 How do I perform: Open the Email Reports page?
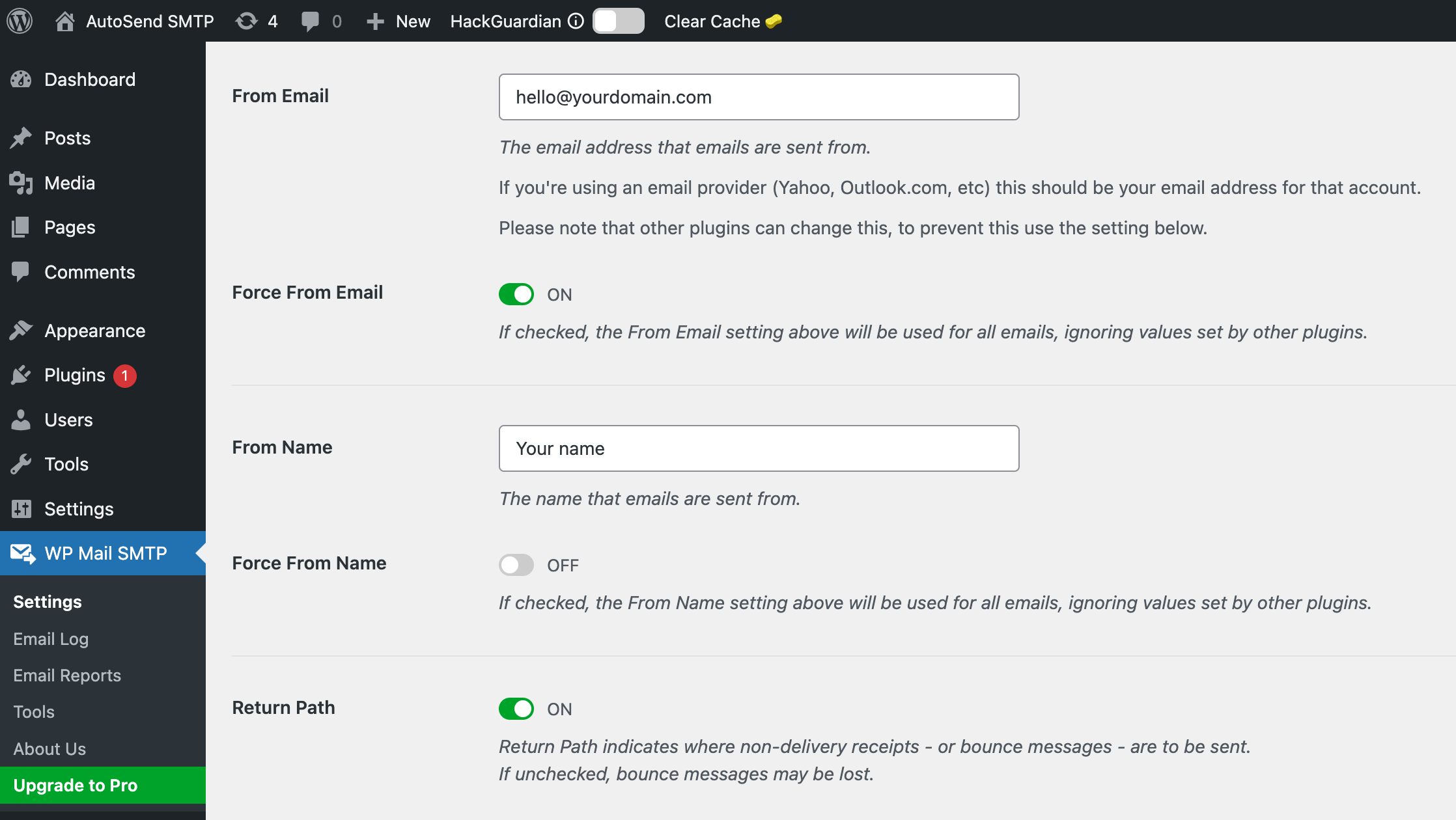67,676
